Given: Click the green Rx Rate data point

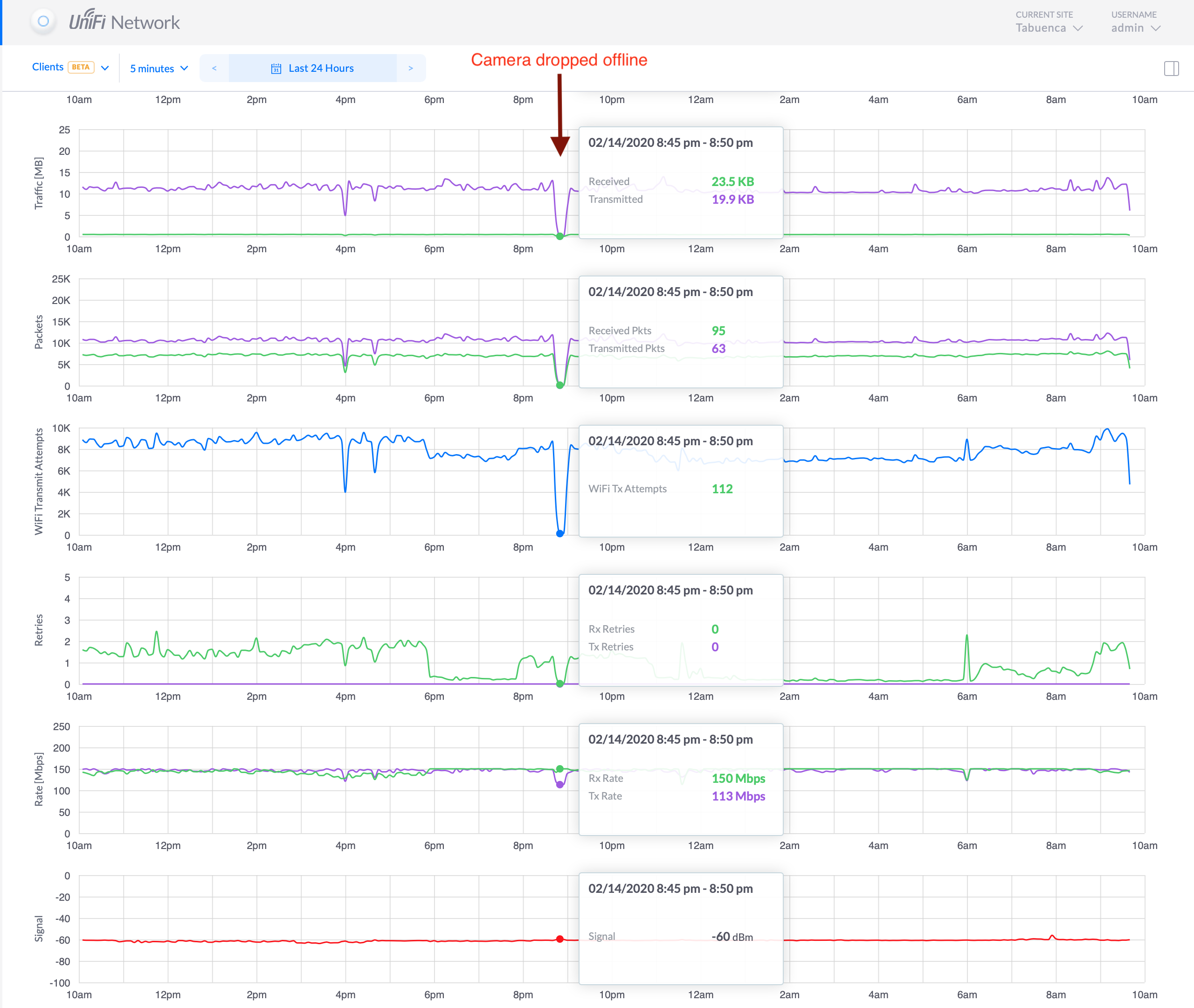Looking at the screenshot, I should pos(560,768).
